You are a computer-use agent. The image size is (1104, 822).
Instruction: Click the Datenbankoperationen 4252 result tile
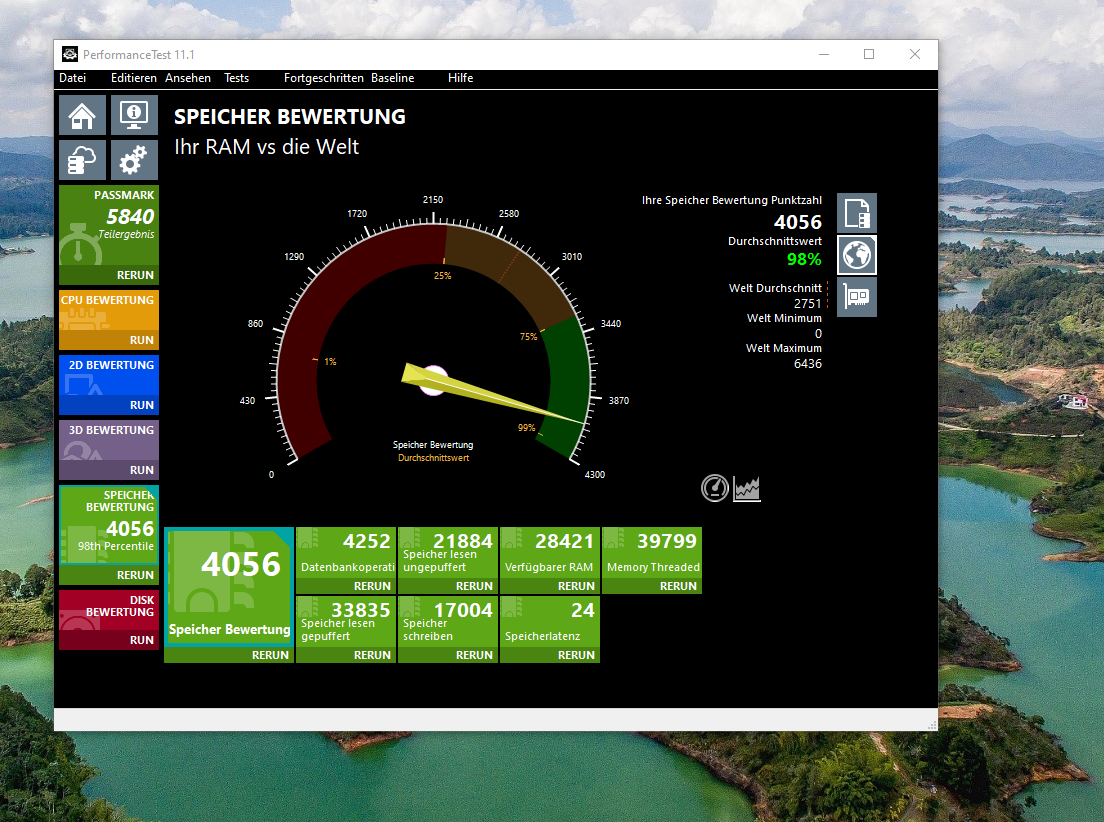click(346, 552)
